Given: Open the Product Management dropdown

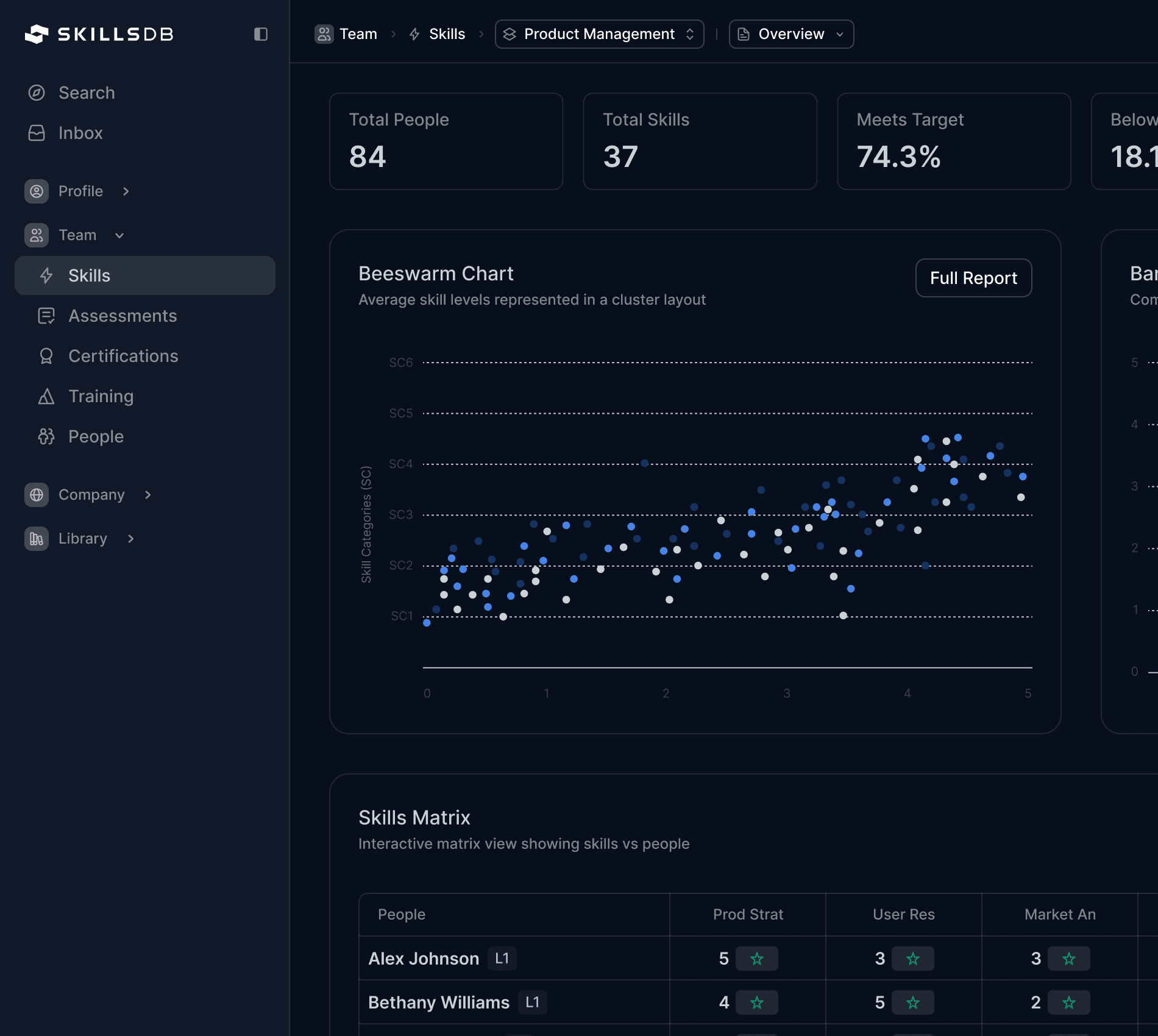Looking at the screenshot, I should [599, 34].
